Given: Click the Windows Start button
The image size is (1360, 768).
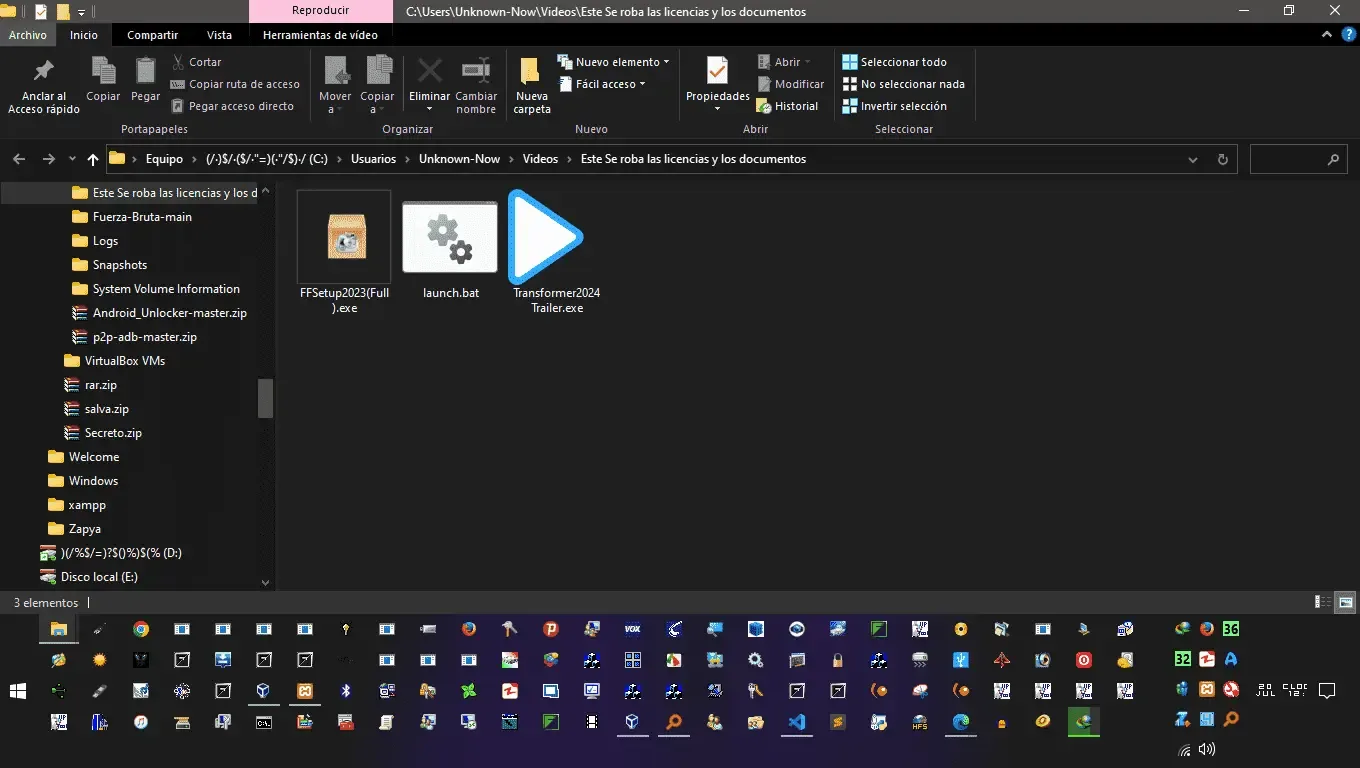Looking at the screenshot, I should coord(18,690).
